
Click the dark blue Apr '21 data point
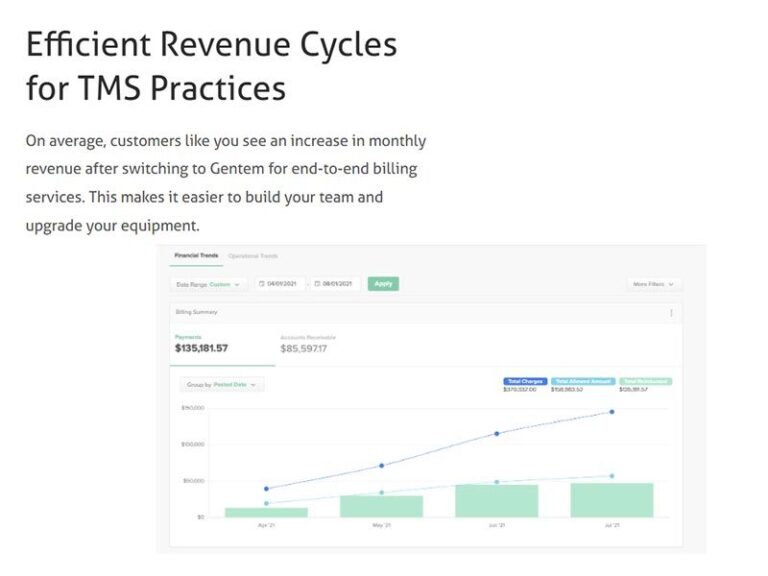[x=266, y=489]
